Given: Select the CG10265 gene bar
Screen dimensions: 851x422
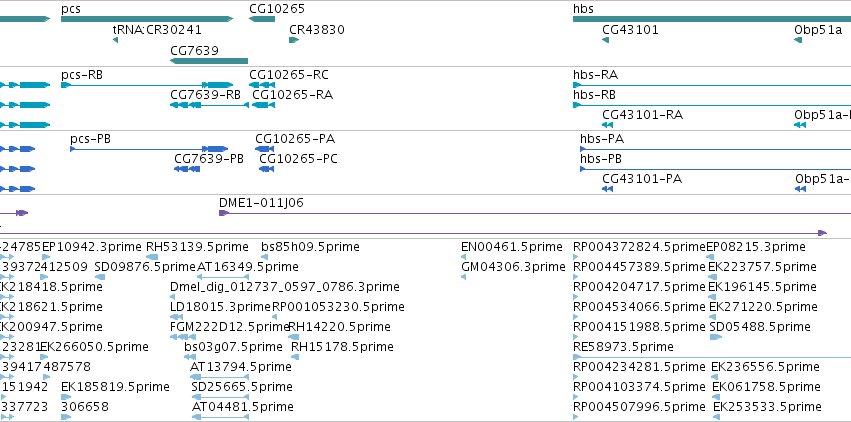Looking at the screenshot, I should 262,19.
